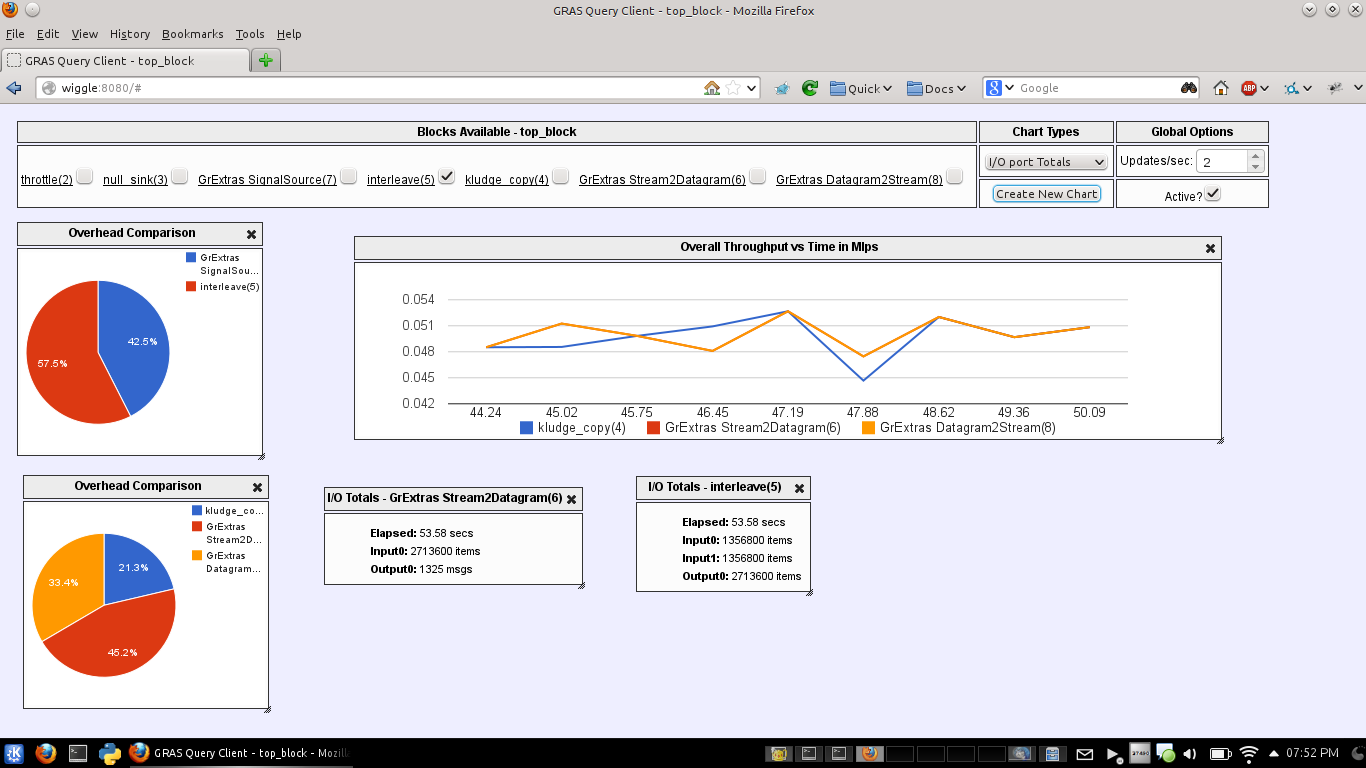The width and height of the screenshot is (1366, 768).
Task: Click the blue kludge_copy(4) legend swatch in throughput chart
Action: pos(526,428)
